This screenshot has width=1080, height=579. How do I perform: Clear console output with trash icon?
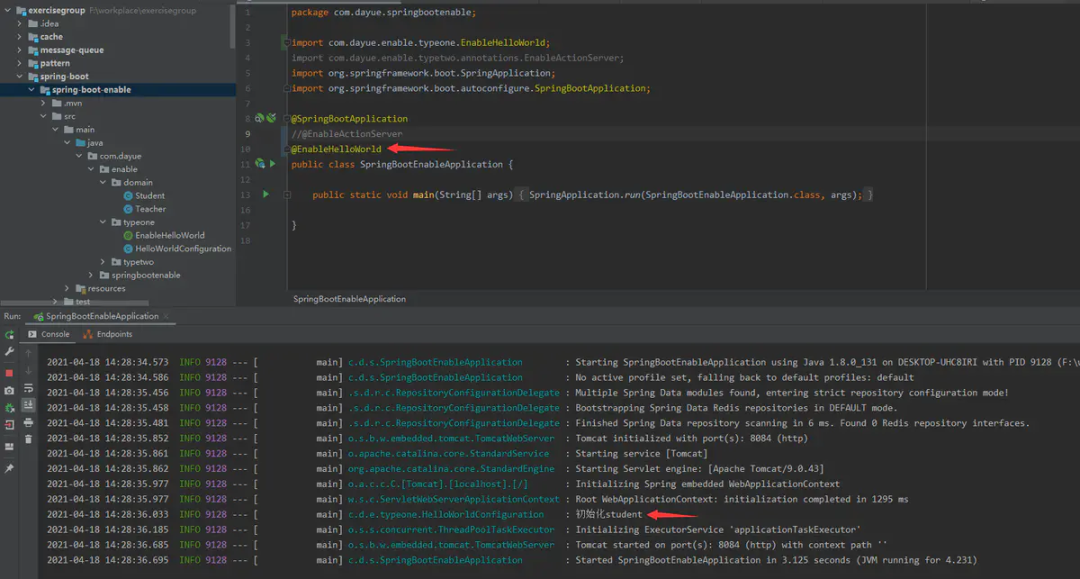pyautogui.click(x=28, y=439)
